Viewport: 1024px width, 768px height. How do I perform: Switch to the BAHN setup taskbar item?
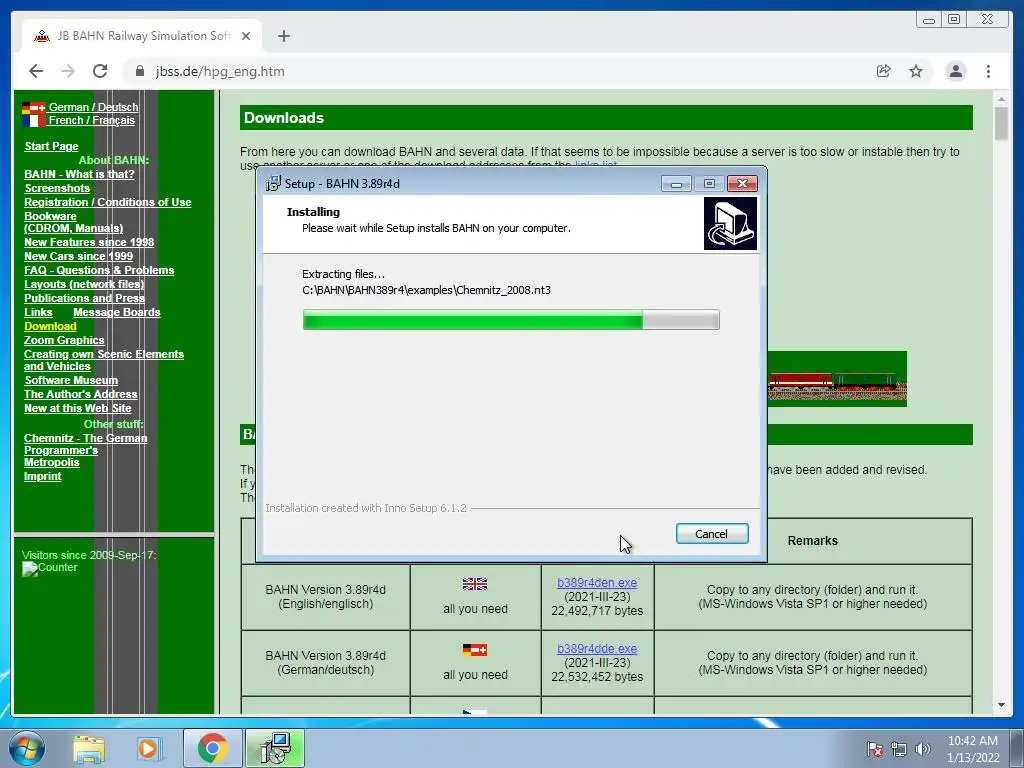[275, 748]
